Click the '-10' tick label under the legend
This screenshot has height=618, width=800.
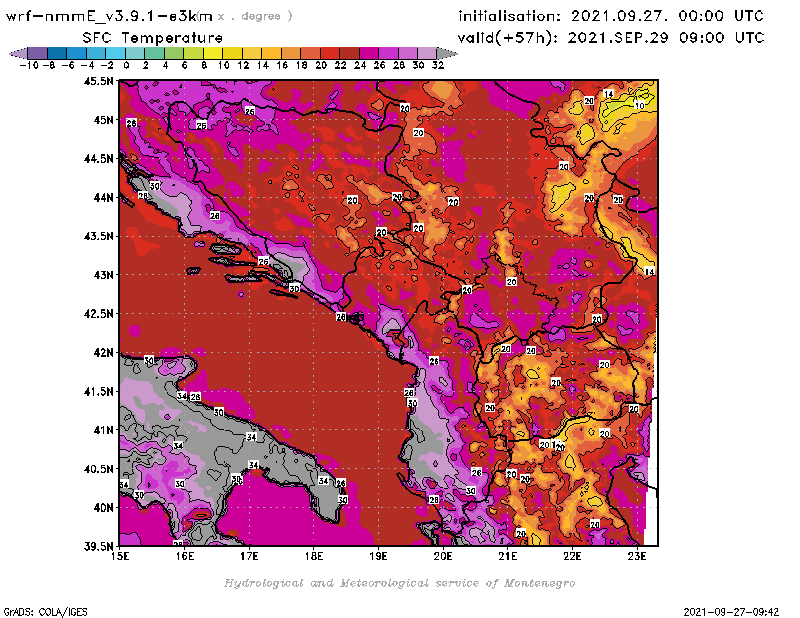[29, 65]
